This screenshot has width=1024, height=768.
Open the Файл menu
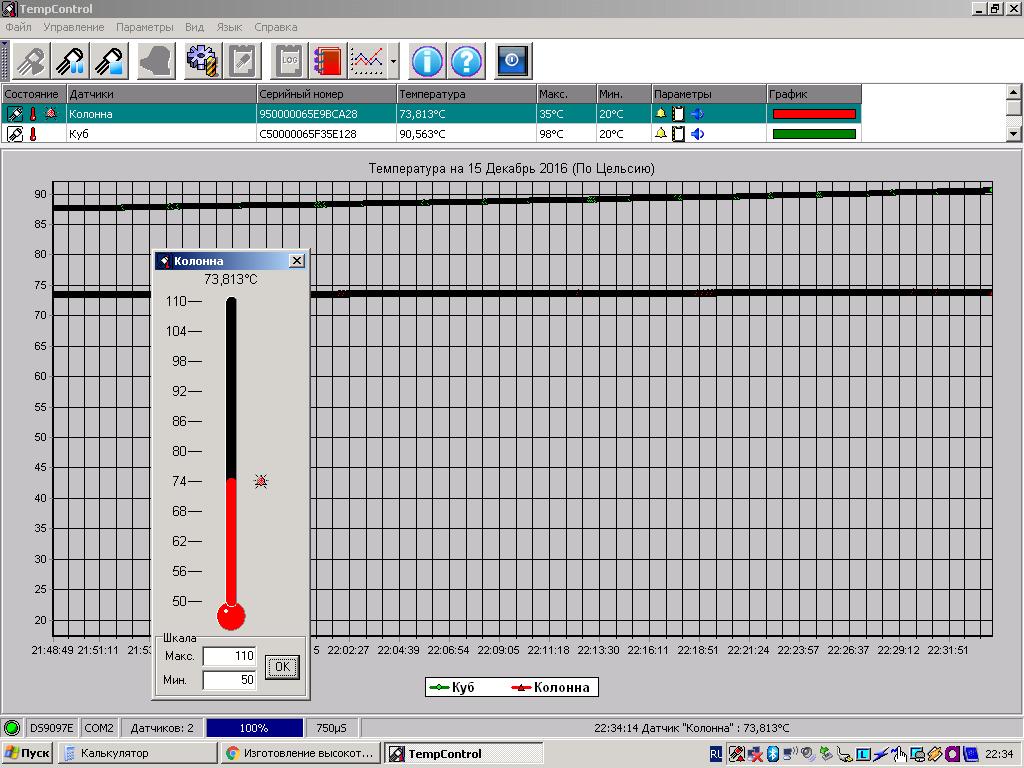[x=18, y=27]
